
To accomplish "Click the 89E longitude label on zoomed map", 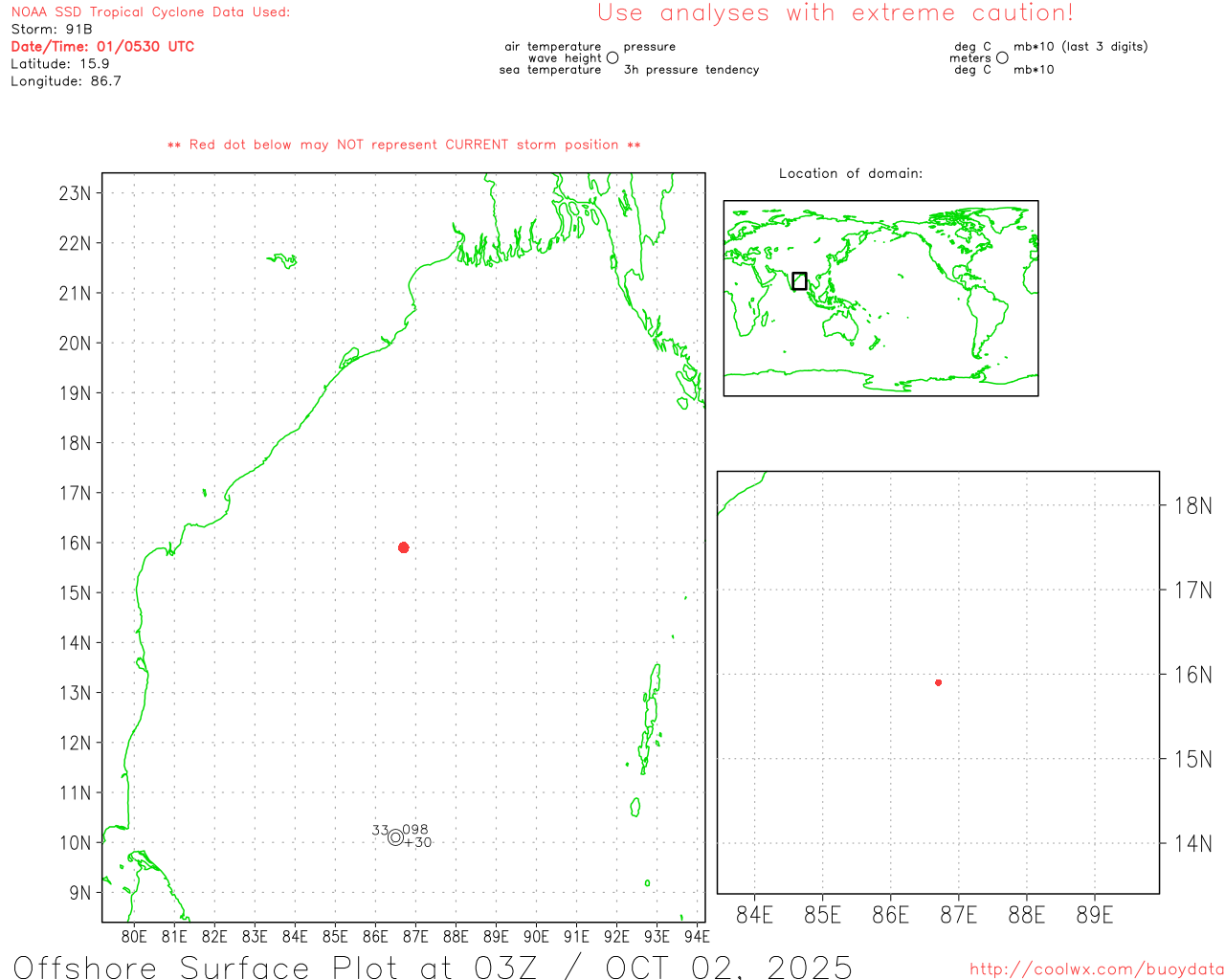I will [1094, 916].
